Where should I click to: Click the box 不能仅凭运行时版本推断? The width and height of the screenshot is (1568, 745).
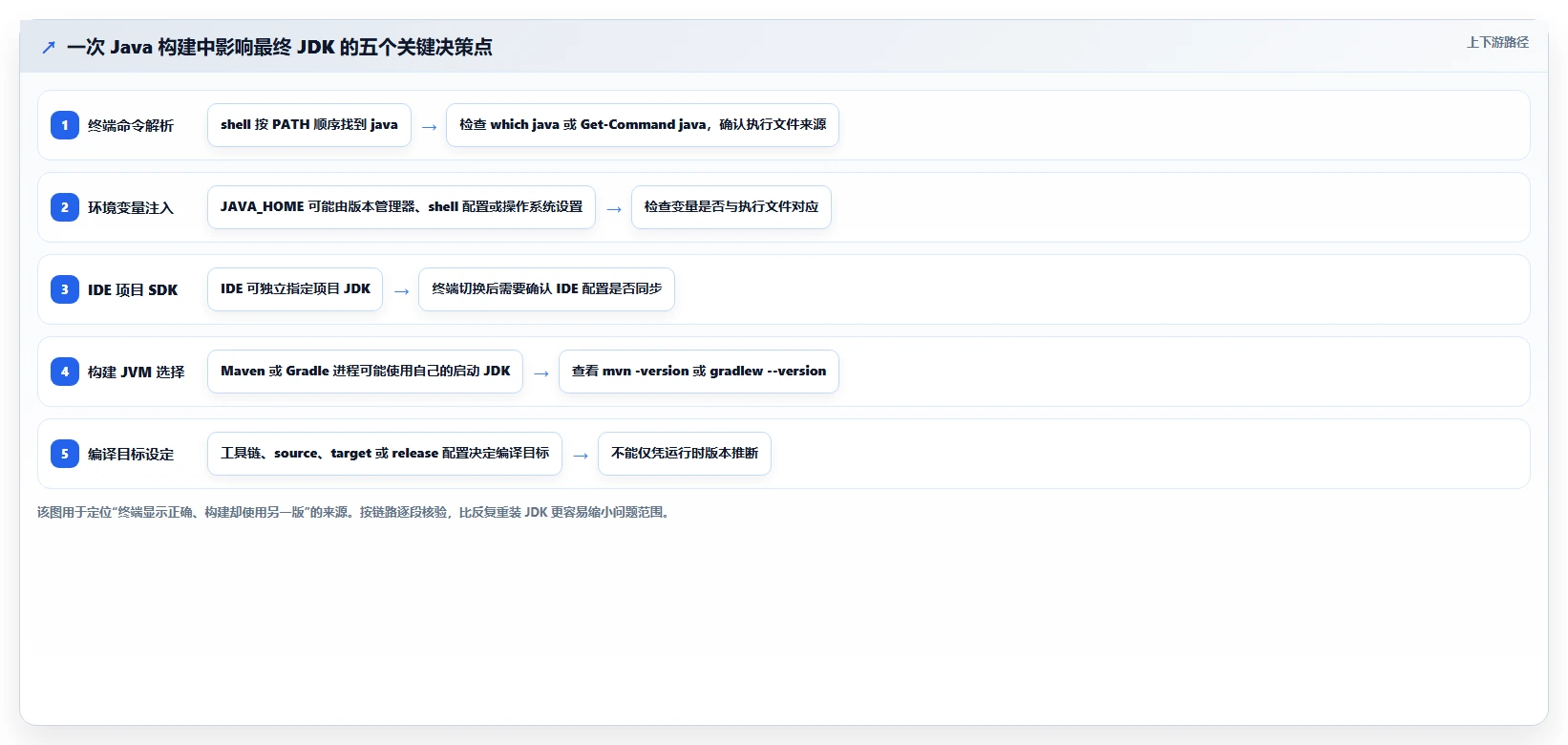click(685, 454)
